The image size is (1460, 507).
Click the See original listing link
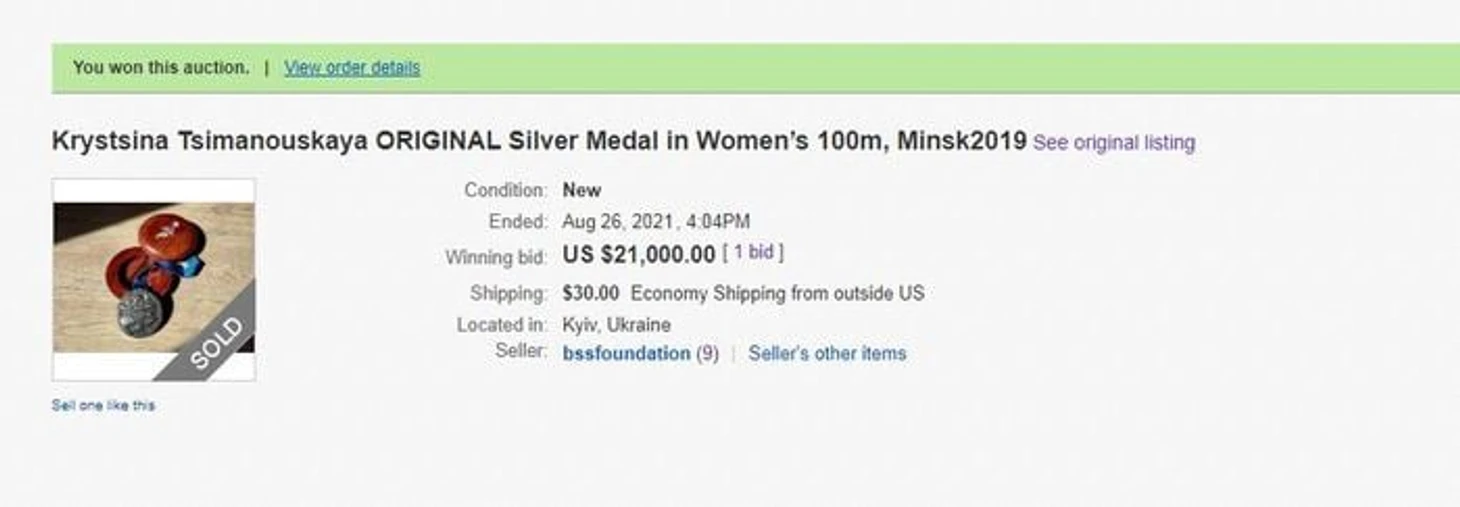[1113, 143]
